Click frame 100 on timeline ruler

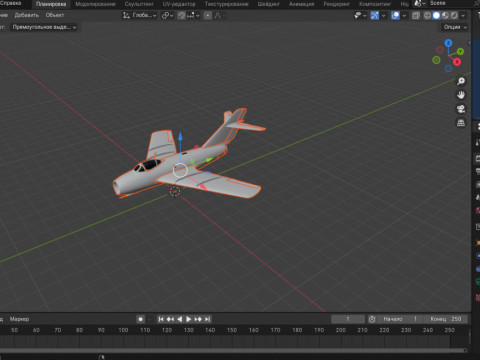(x=123, y=330)
